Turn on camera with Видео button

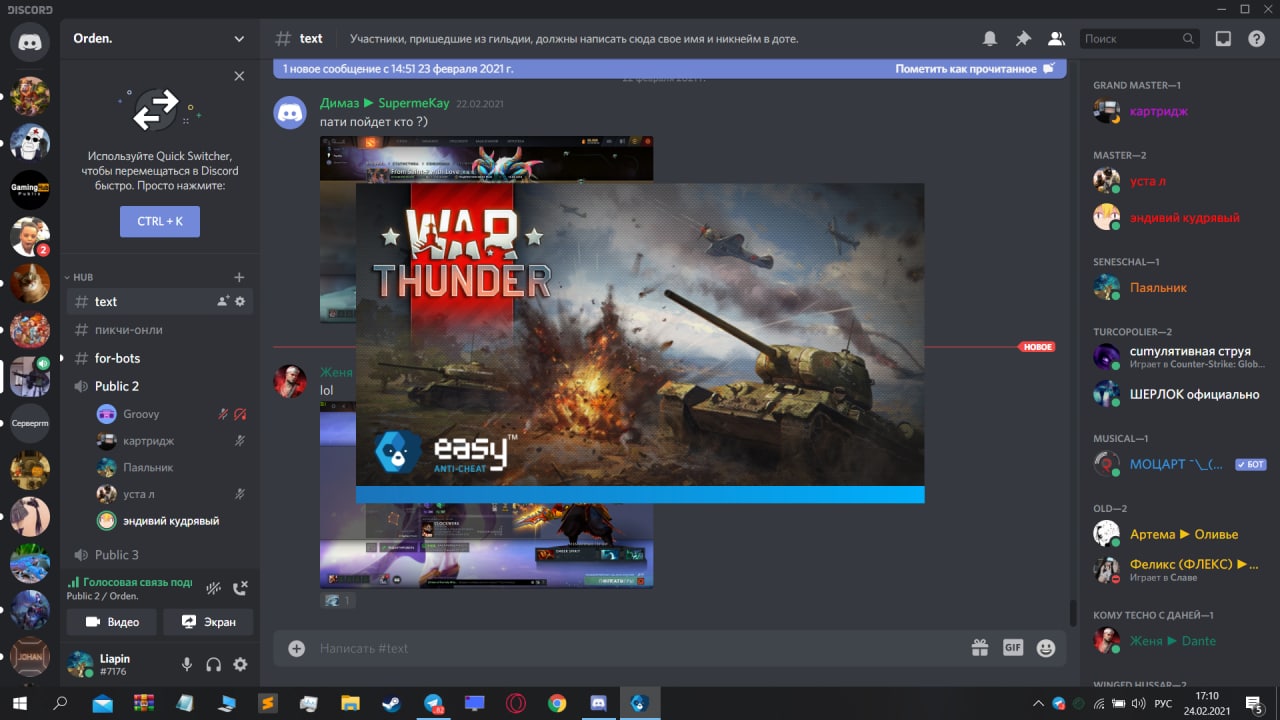(112, 622)
